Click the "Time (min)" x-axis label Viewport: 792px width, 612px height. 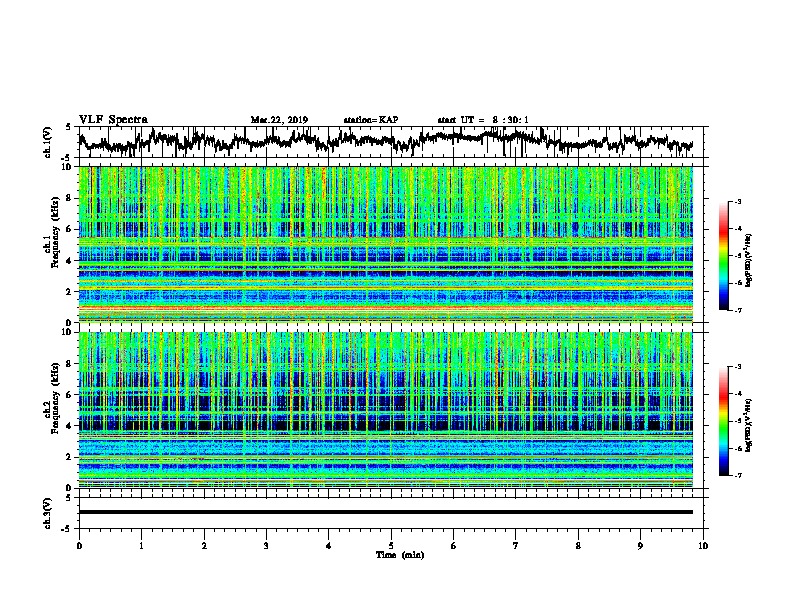click(400, 555)
